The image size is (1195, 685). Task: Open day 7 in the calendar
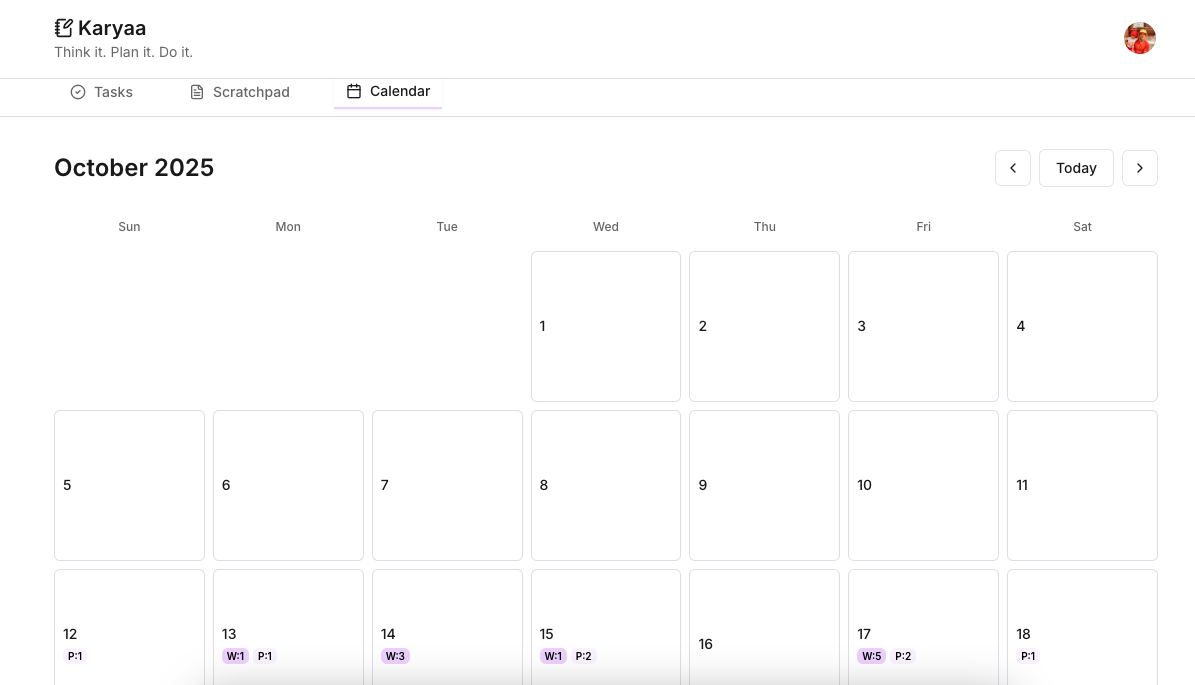pyautogui.click(x=447, y=485)
